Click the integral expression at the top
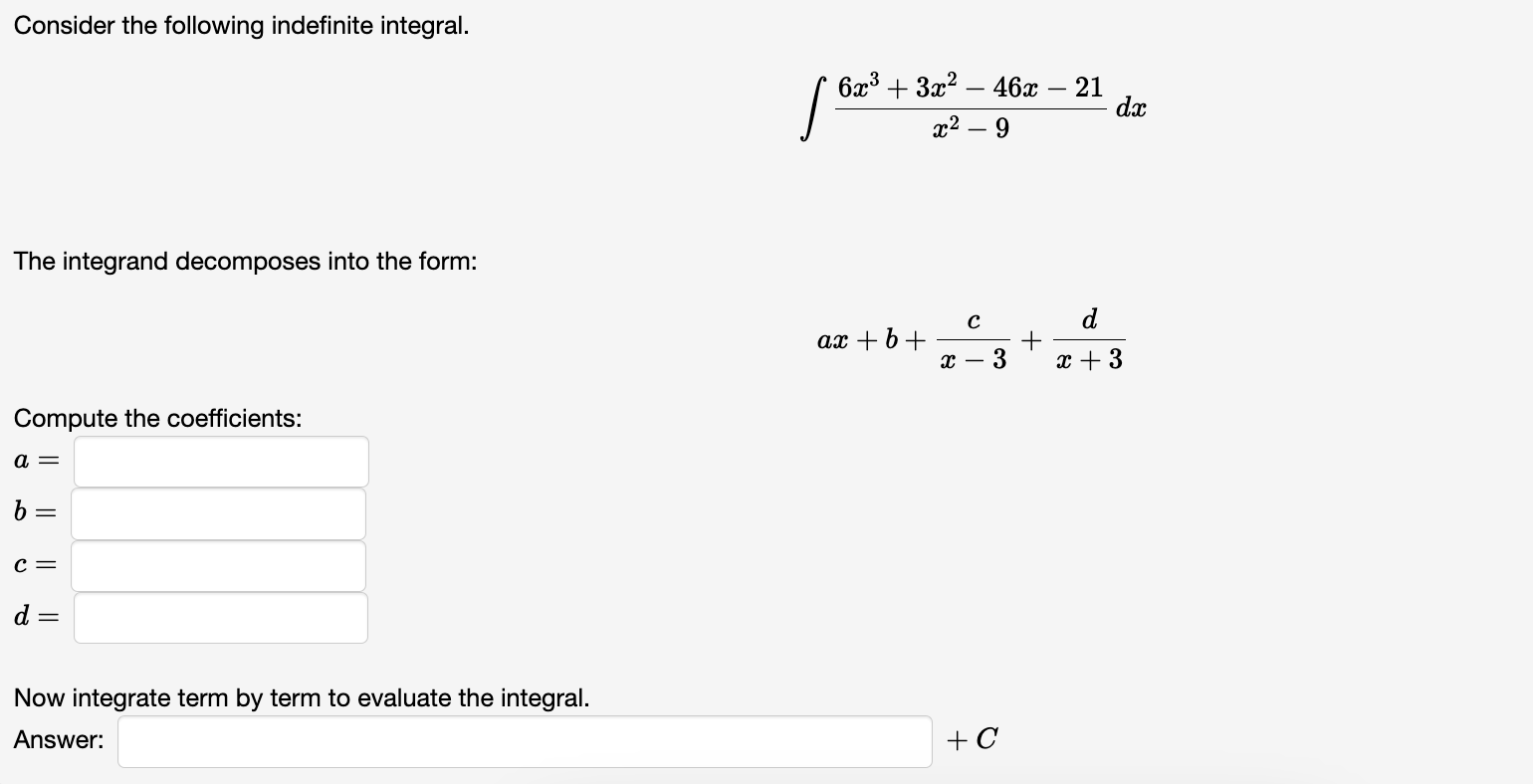Image resolution: width=1533 pixels, height=784 pixels. (971, 104)
